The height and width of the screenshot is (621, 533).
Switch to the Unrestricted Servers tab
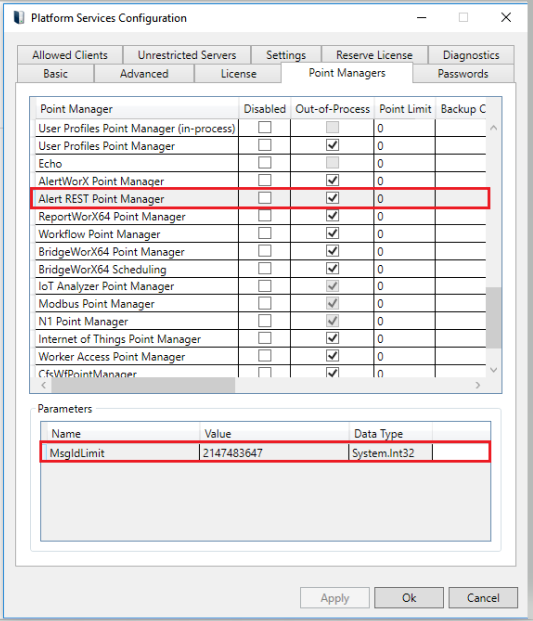click(187, 55)
